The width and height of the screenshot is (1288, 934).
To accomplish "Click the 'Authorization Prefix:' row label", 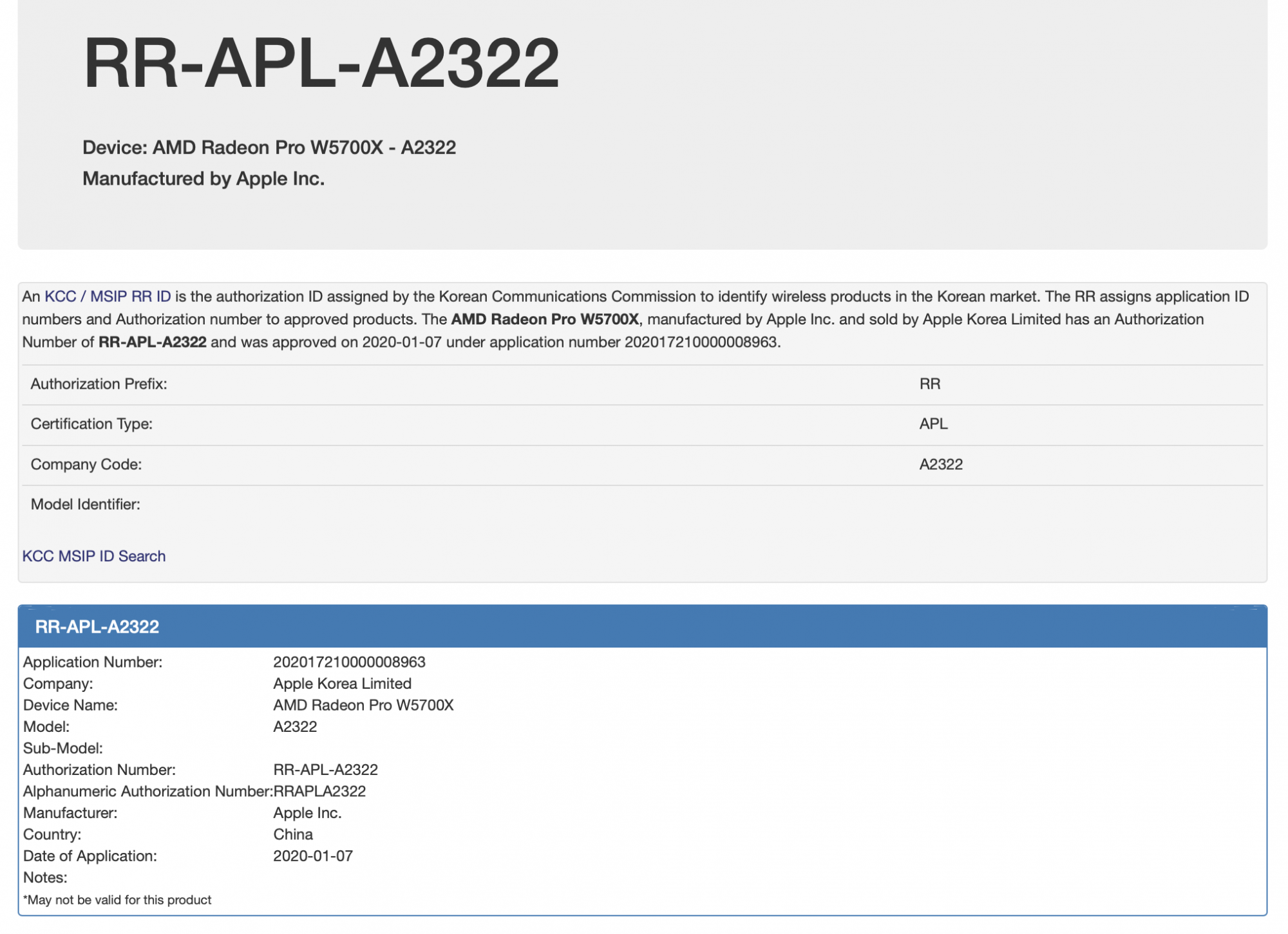I will [99, 384].
